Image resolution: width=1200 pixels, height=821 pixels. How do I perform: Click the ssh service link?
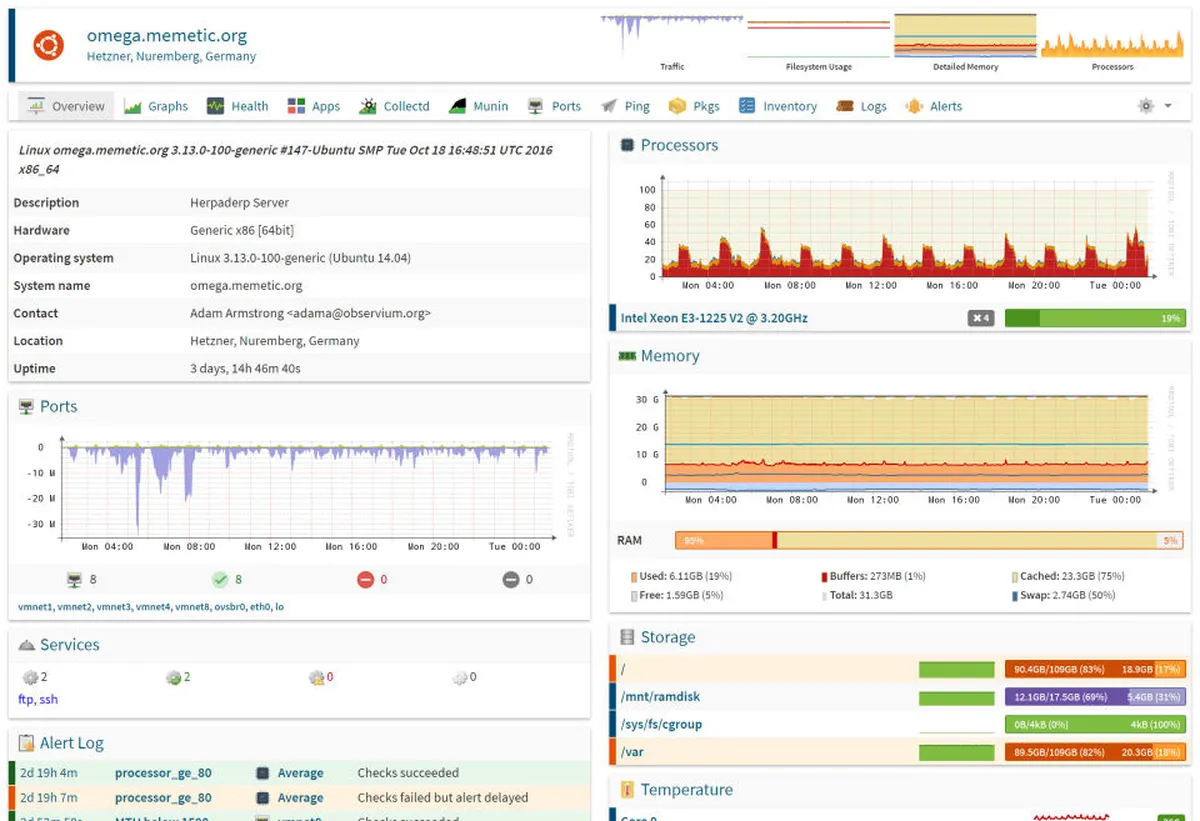[x=48, y=699]
